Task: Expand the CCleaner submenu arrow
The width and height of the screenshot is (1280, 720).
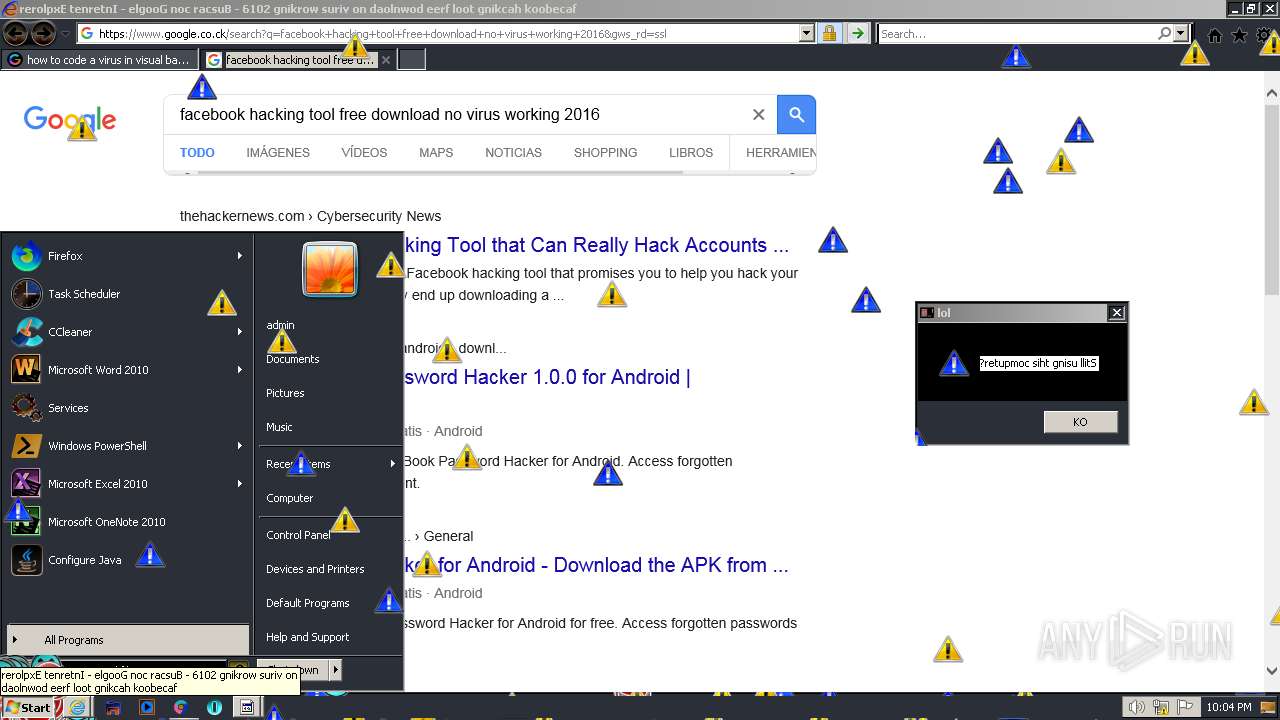Action: click(x=240, y=332)
